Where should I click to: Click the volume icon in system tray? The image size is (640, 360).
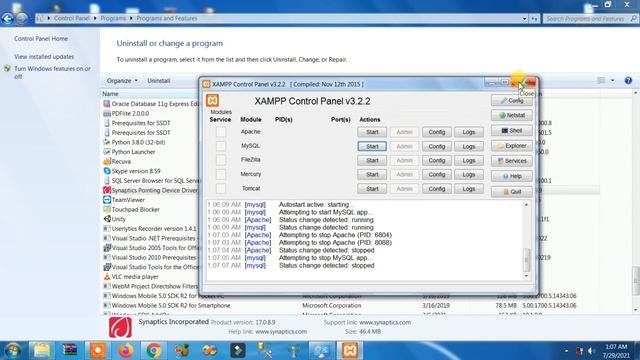click(591, 351)
